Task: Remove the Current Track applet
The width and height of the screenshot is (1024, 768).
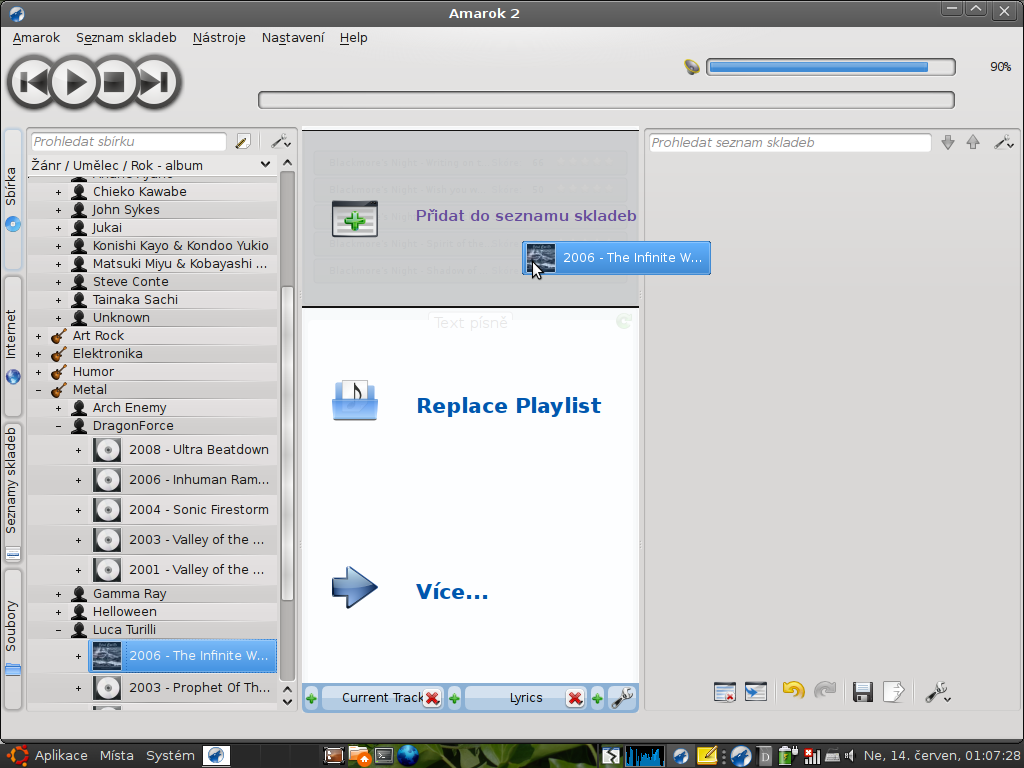Action: click(432, 698)
